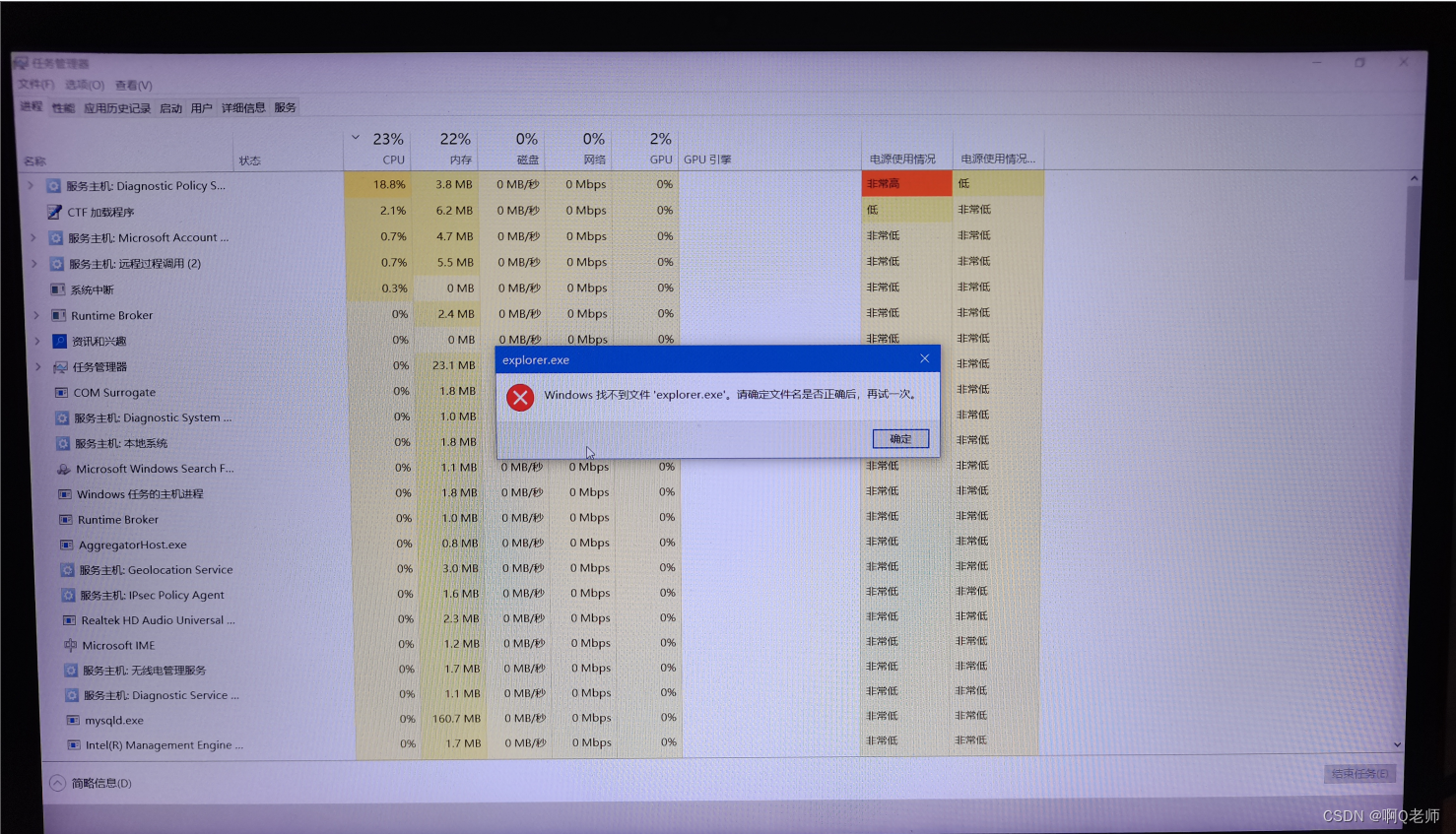Sort by the GPU percentage column header
The width and height of the screenshot is (1456, 834).
(x=646, y=149)
